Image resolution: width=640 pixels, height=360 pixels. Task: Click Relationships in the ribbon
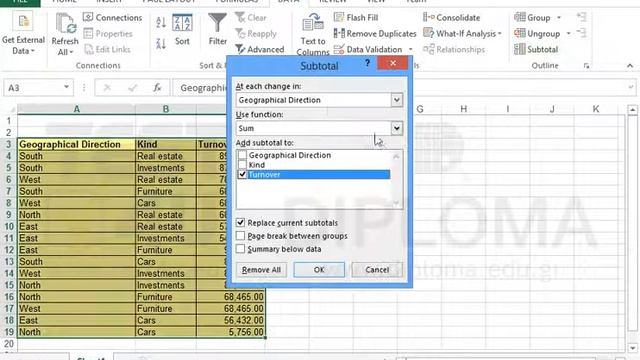click(454, 49)
